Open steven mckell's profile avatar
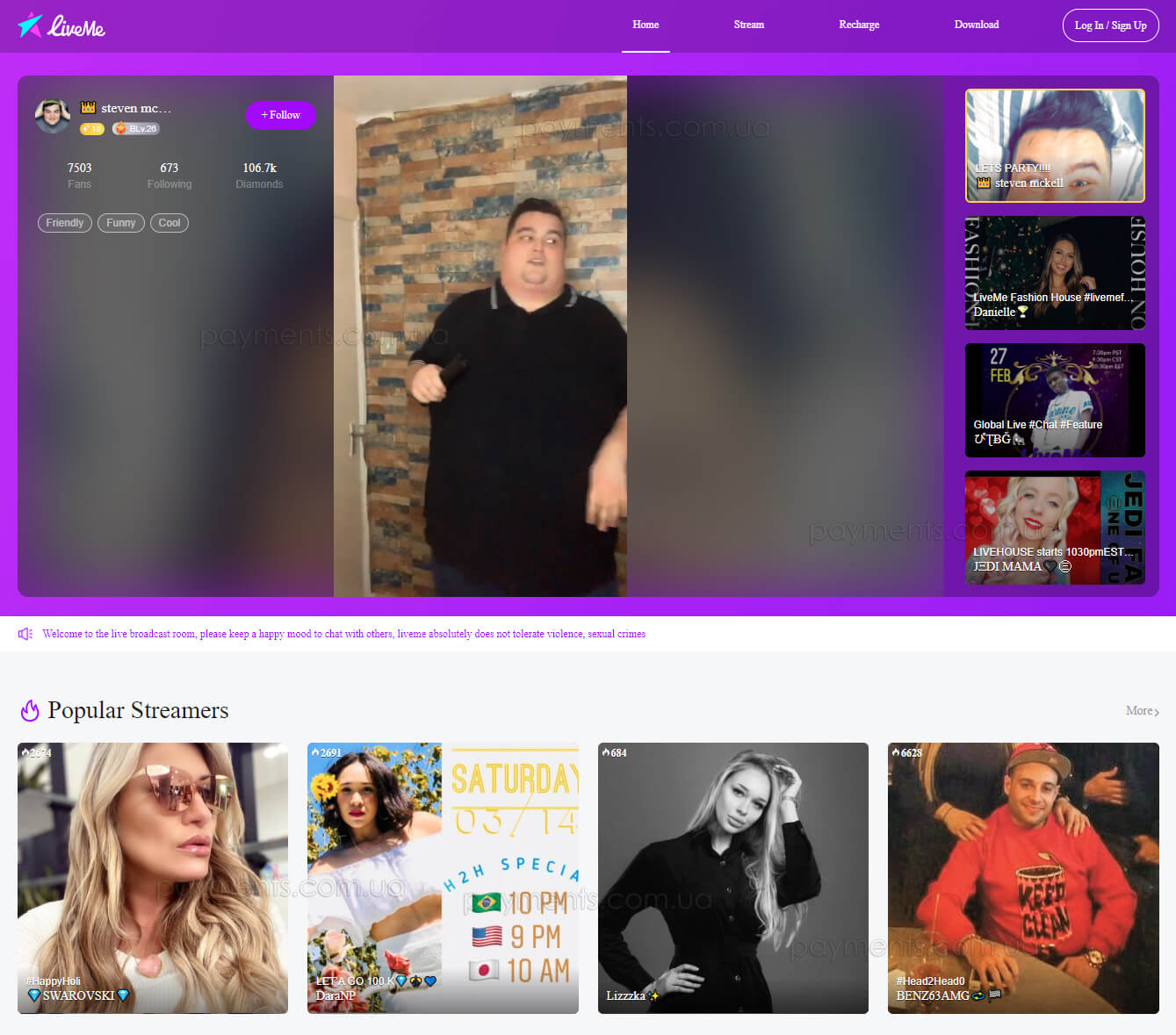Image resolution: width=1176 pixels, height=1035 pixels. click(x=53, y=116)
